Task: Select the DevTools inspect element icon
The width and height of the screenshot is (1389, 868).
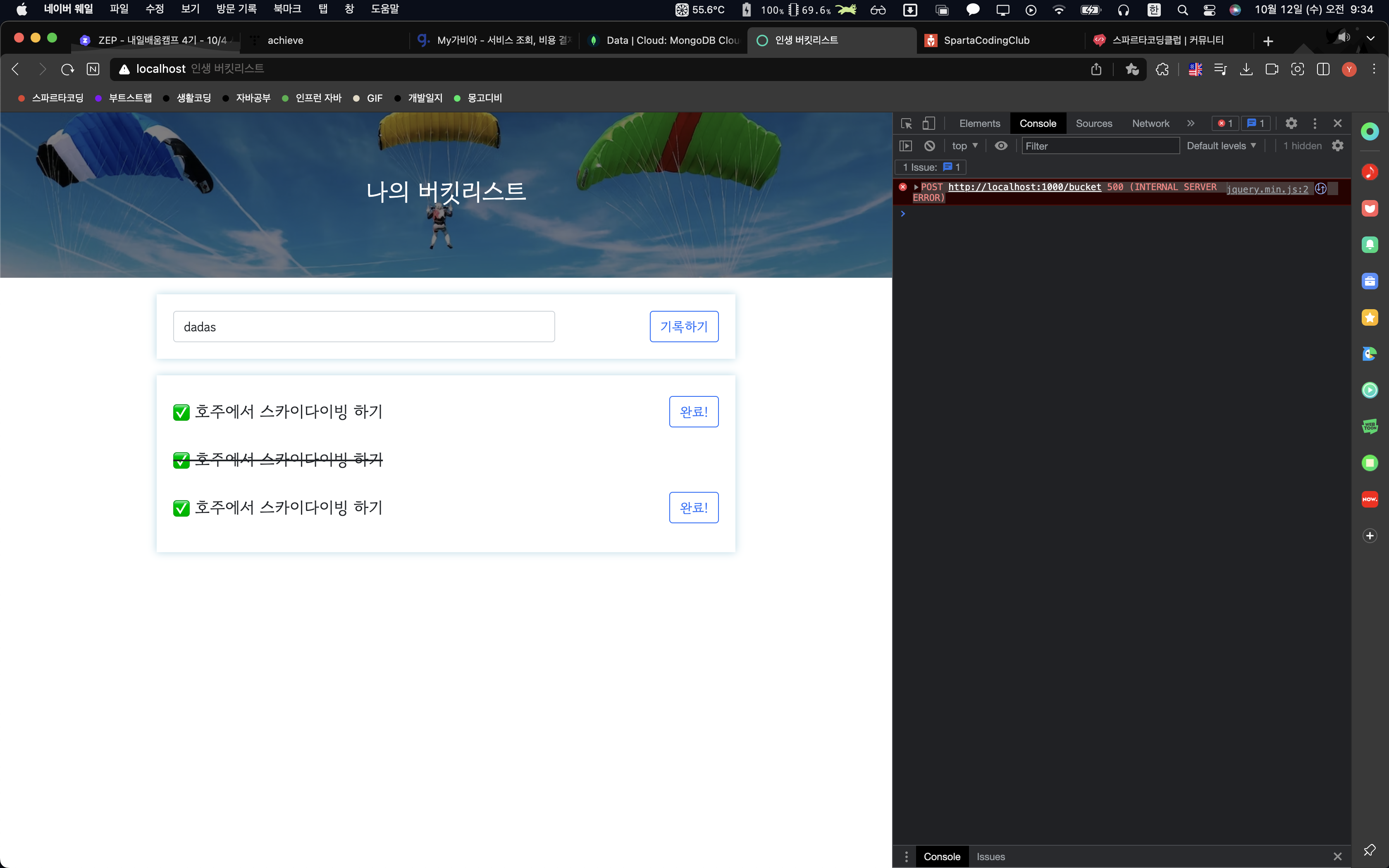Action: coord(906,124)
